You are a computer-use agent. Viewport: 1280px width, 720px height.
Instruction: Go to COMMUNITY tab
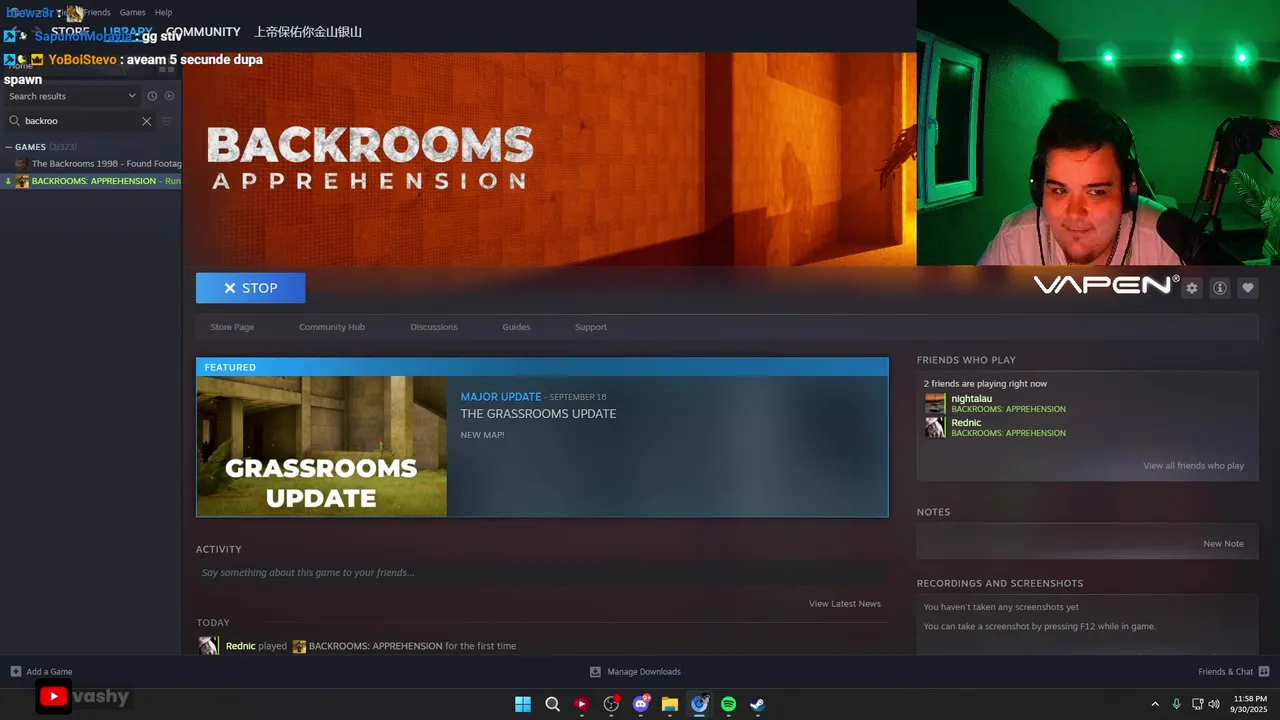[x=203, y=32]
